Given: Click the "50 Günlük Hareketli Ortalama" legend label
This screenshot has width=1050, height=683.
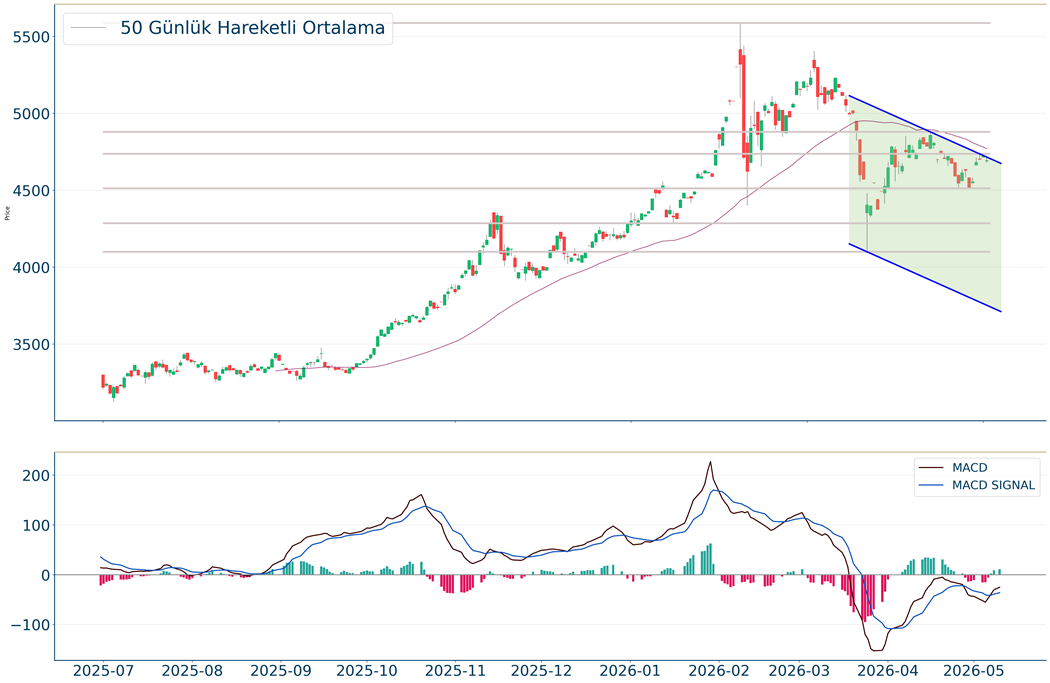Looking at the screenshot, I should 252,28.
